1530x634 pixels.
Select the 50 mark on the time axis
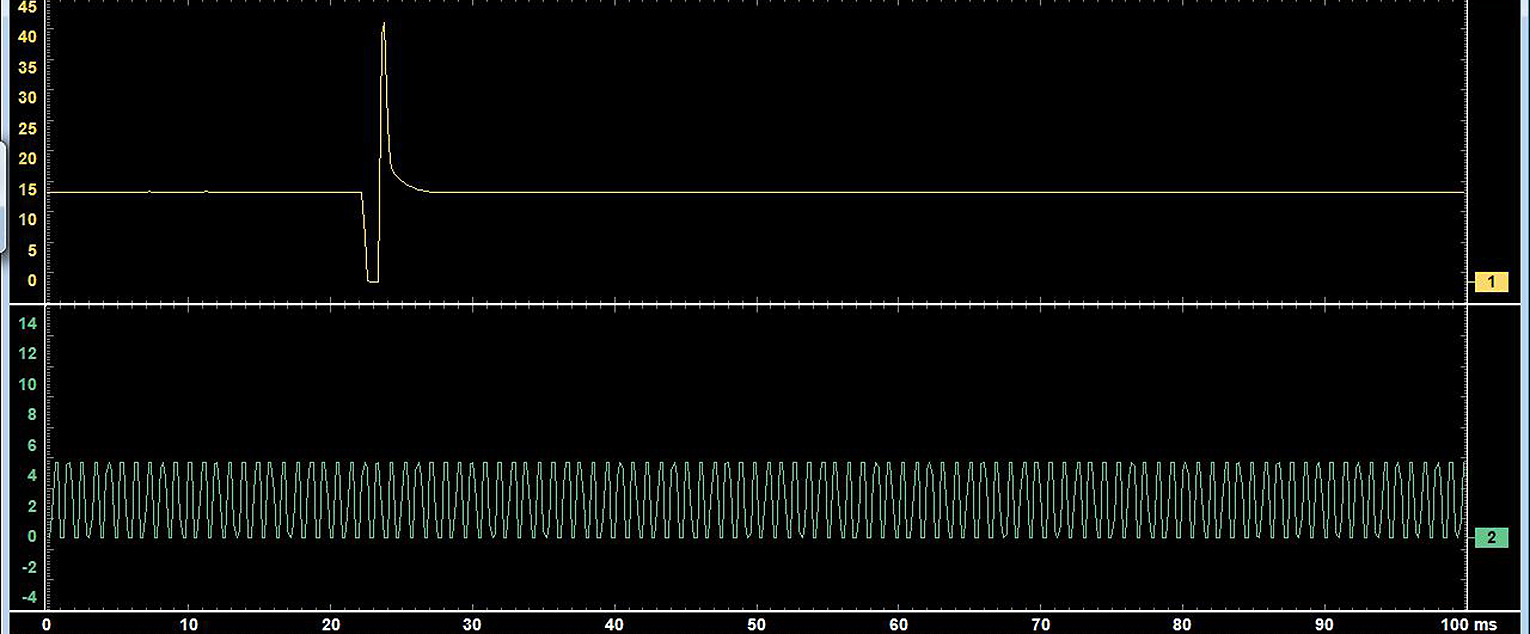pos(757,625)
